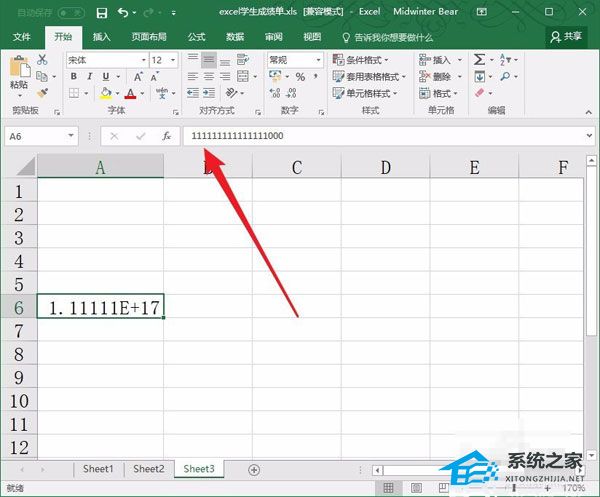Open the Page Layout tab

[149, 37]
